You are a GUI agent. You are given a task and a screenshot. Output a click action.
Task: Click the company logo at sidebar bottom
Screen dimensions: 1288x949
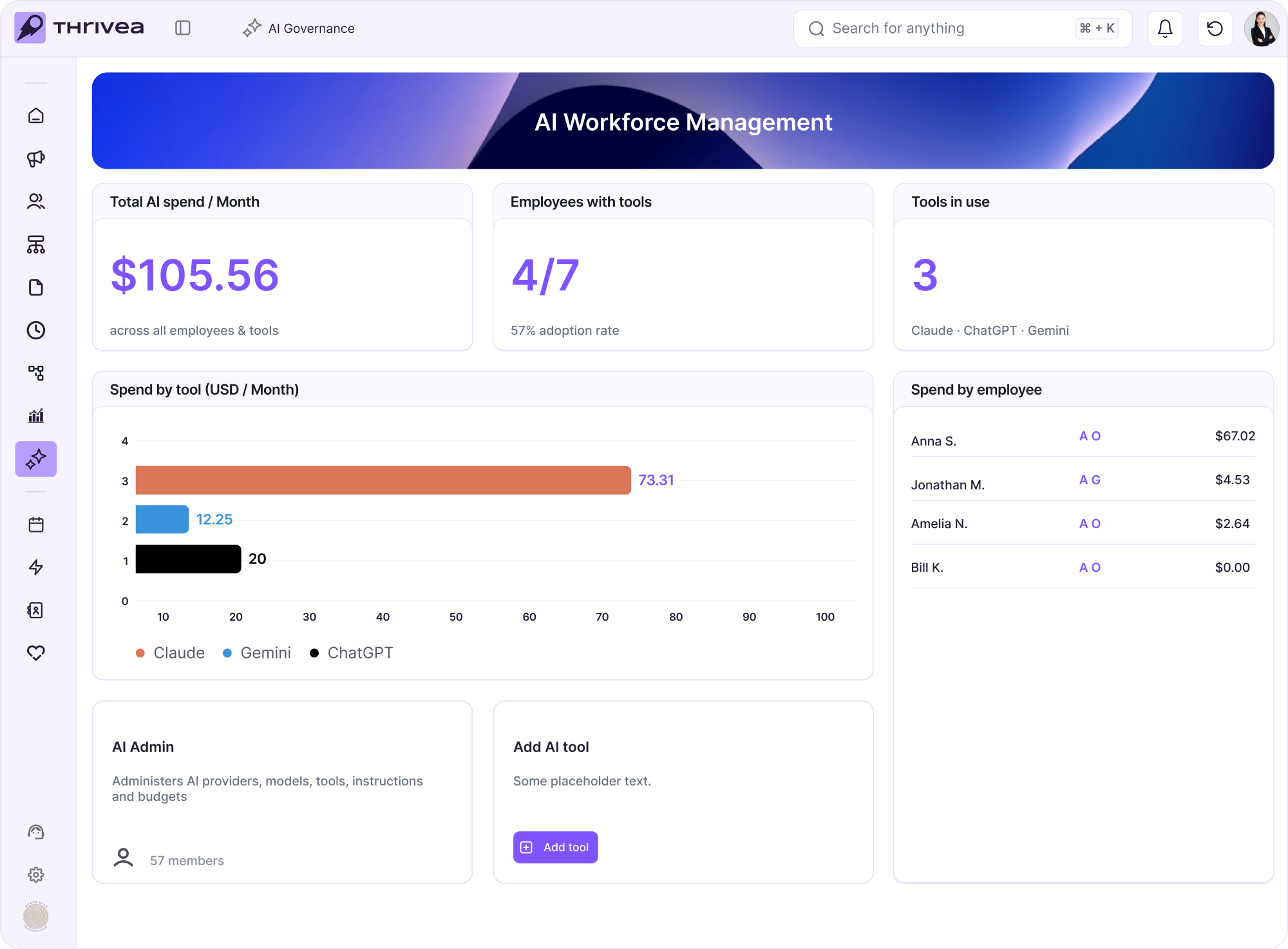36,916
